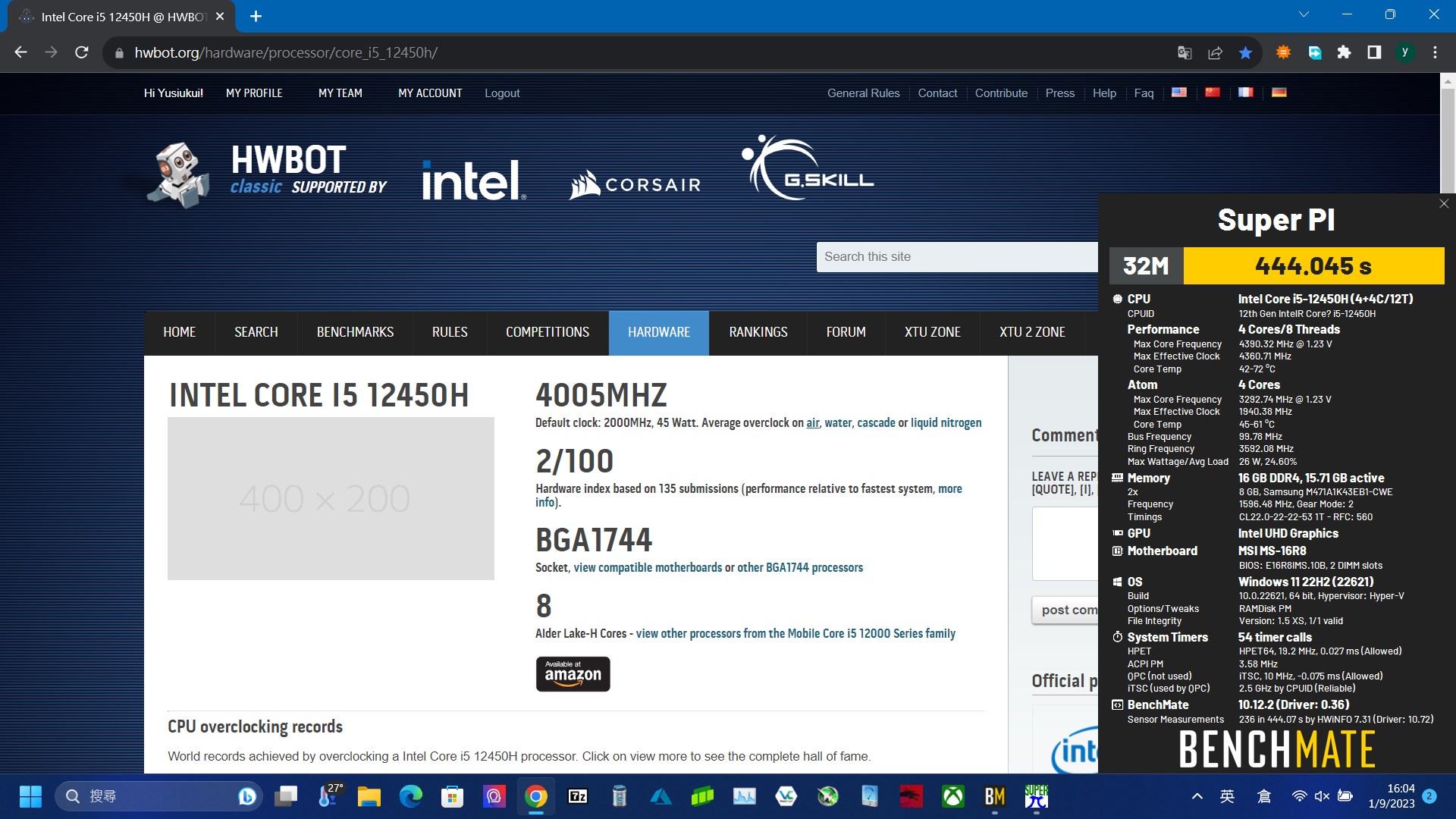Click the post comment button
The width and height of the screenshot is (1456, 819).
coord(1065,610)
